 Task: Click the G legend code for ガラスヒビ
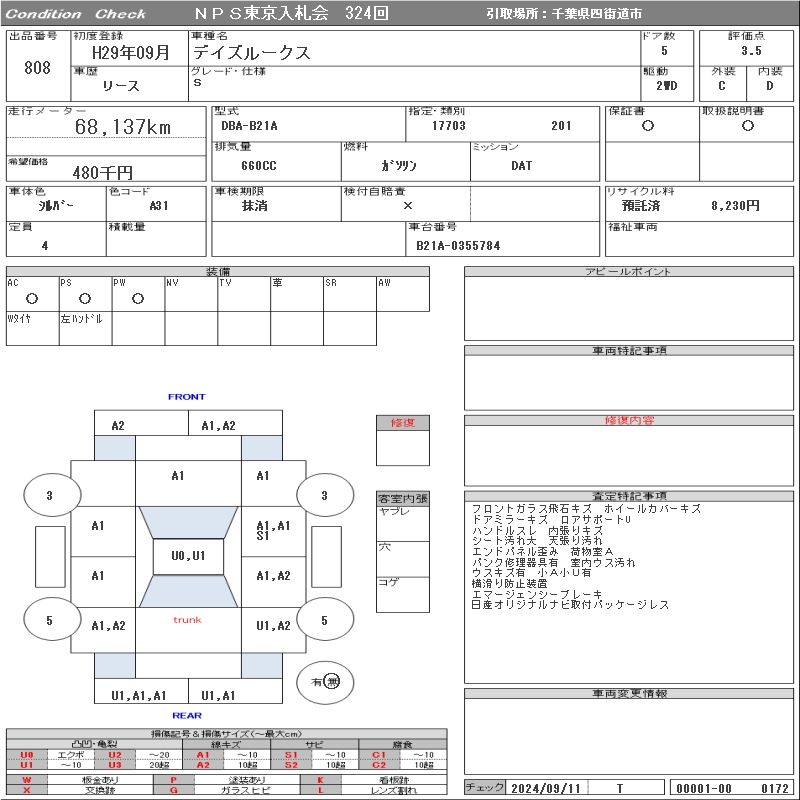point(173,790)
